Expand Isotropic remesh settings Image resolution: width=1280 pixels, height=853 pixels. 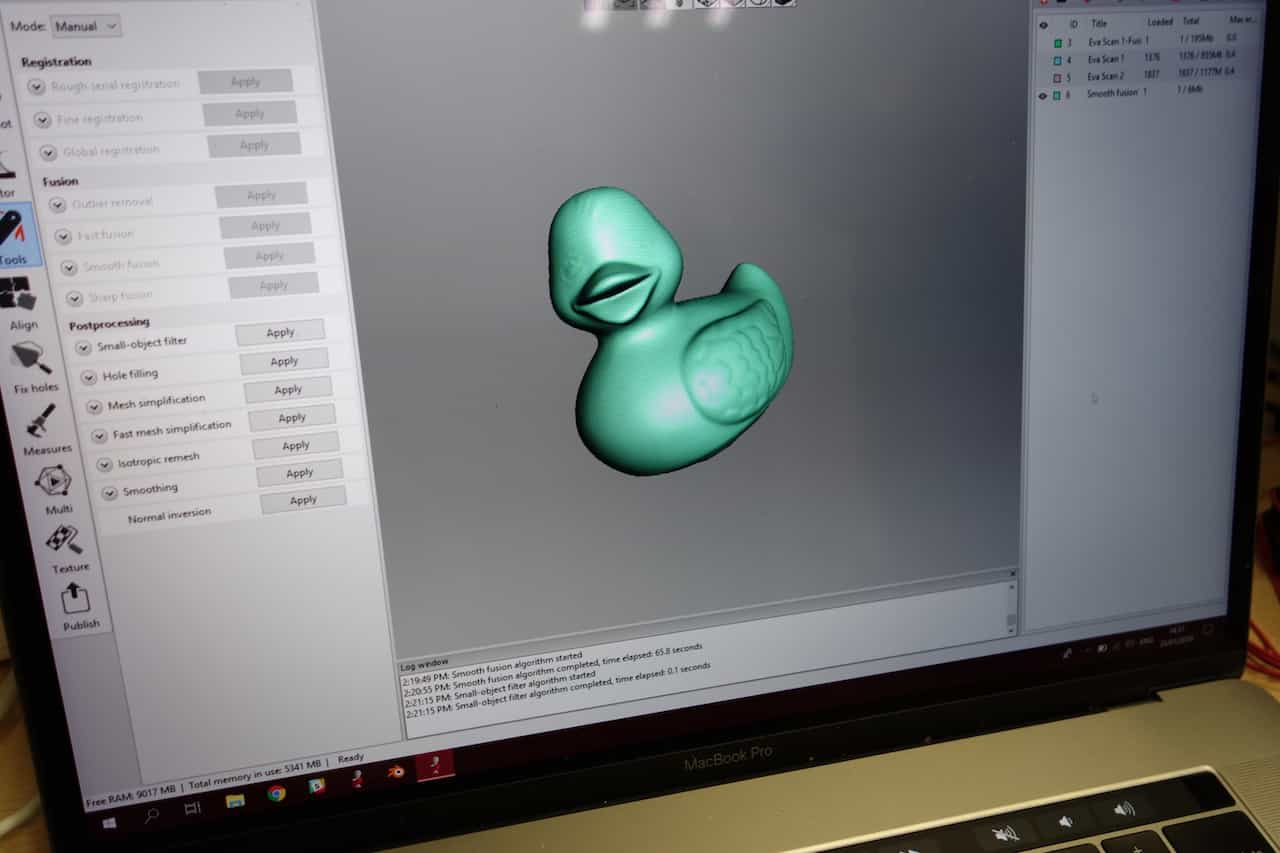(x=104, y=465)
